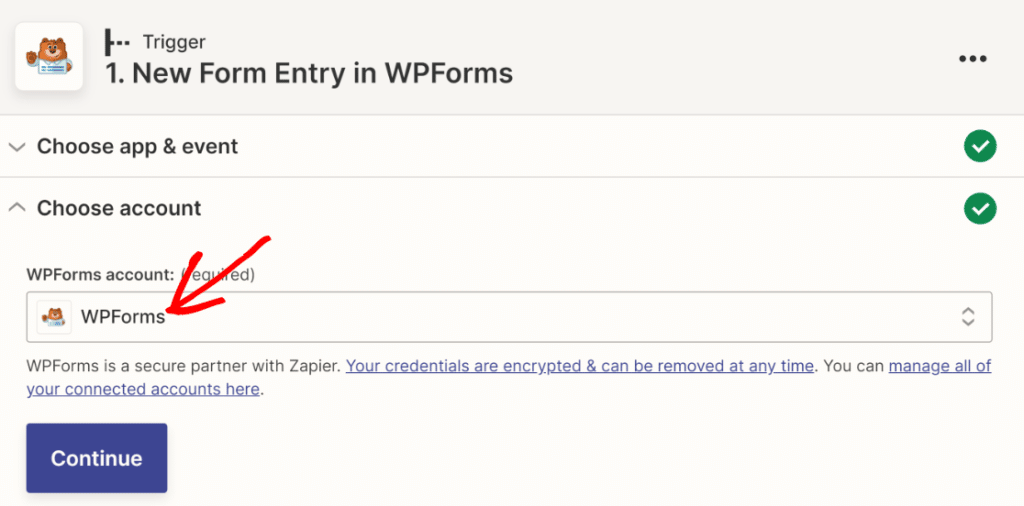Click the WPForms account field label
The image size is (1024, 506).
point(100,274)
